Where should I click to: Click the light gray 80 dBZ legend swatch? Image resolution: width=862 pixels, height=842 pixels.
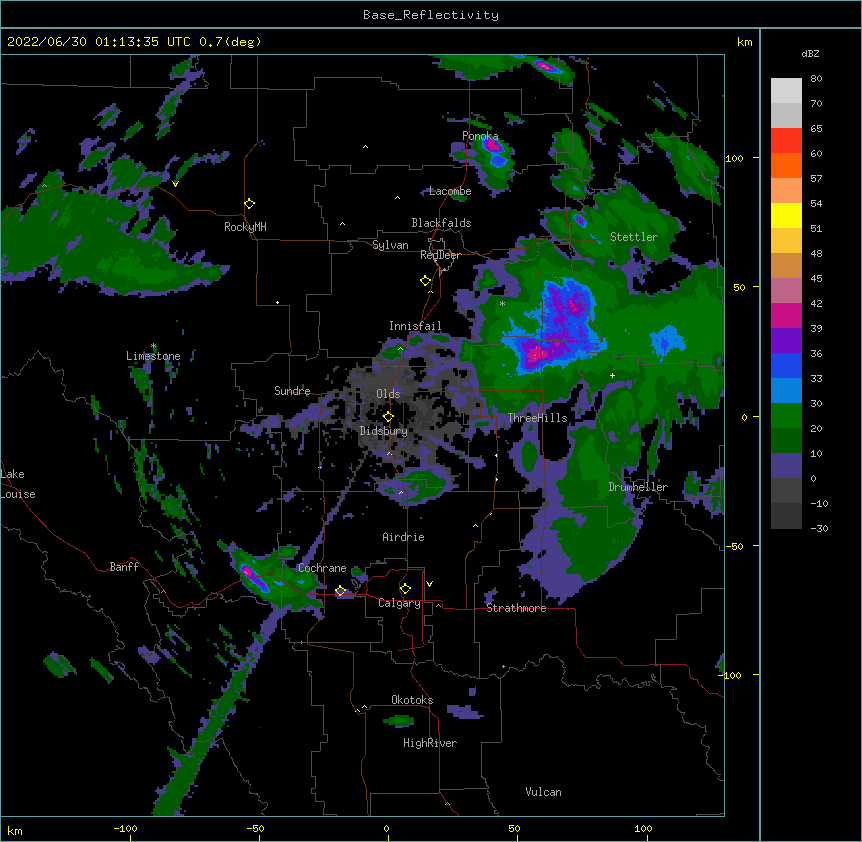[786, 91]
